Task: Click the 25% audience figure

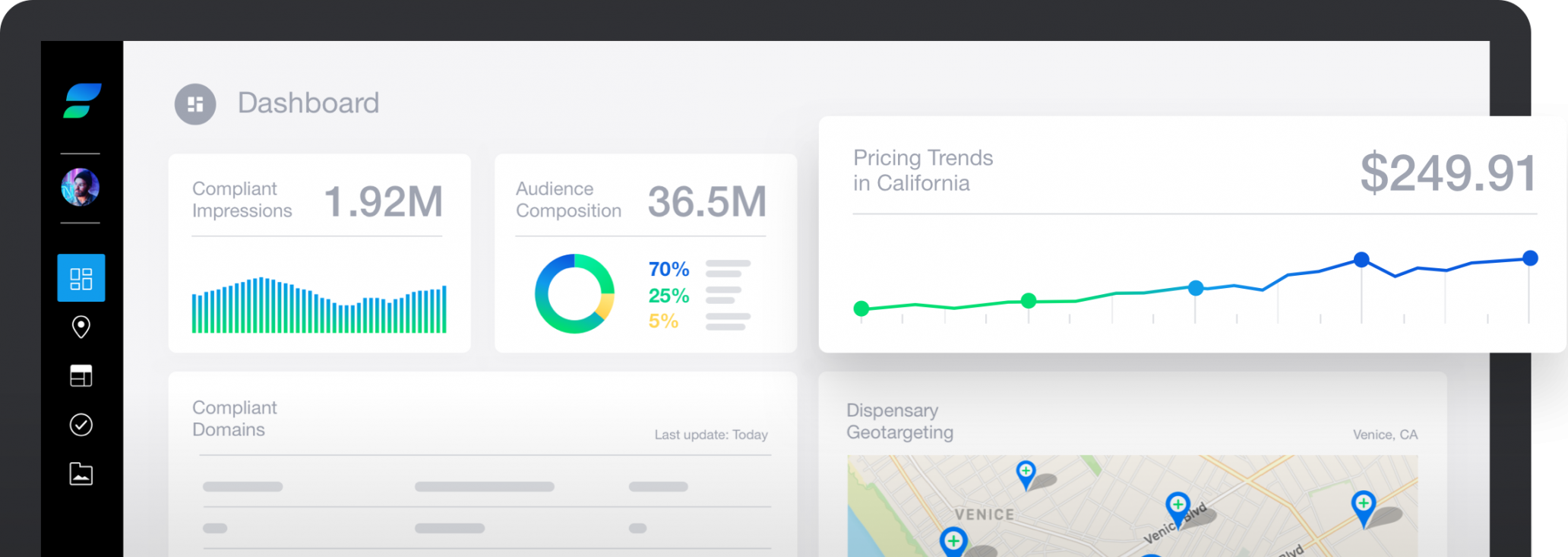Action: [669, 296]
